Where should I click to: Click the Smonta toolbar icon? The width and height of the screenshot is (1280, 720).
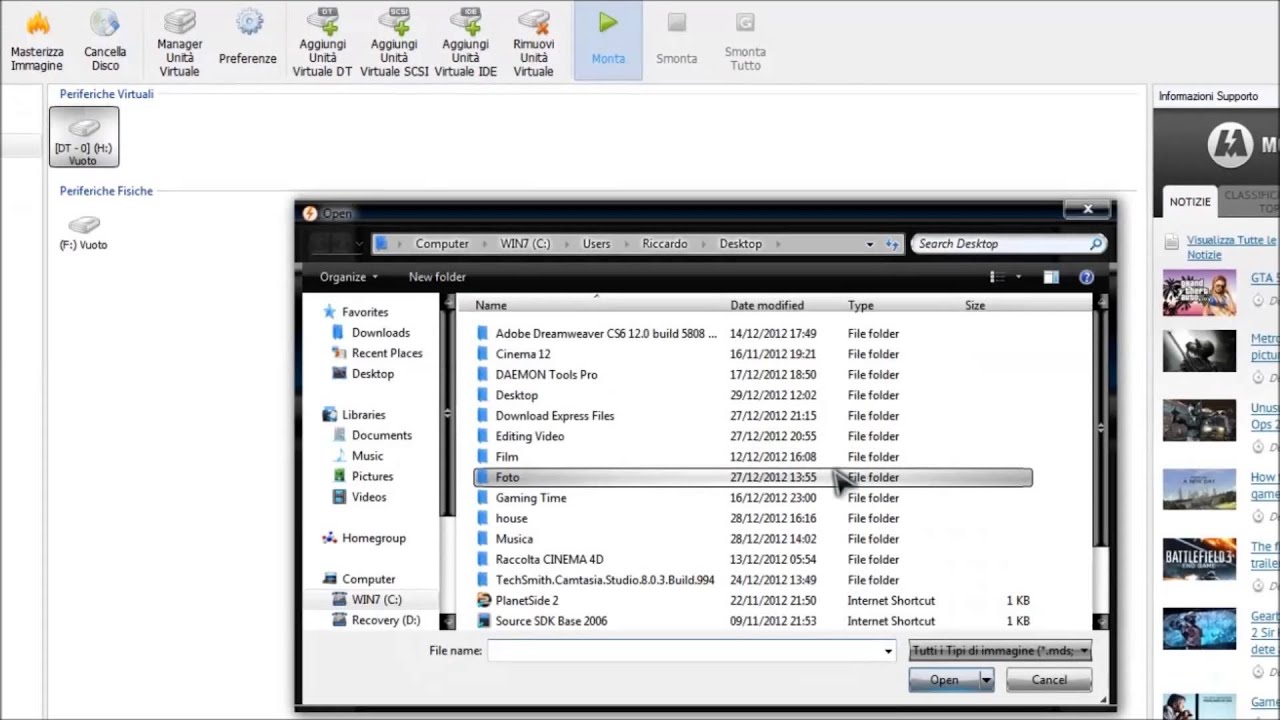point(677,40)
